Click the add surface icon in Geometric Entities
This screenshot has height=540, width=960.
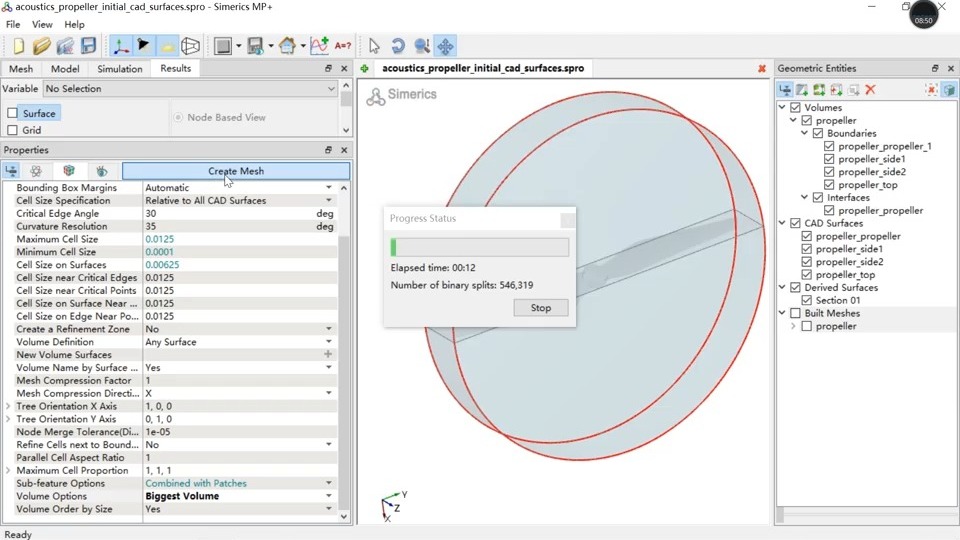[x=802, y=90]
